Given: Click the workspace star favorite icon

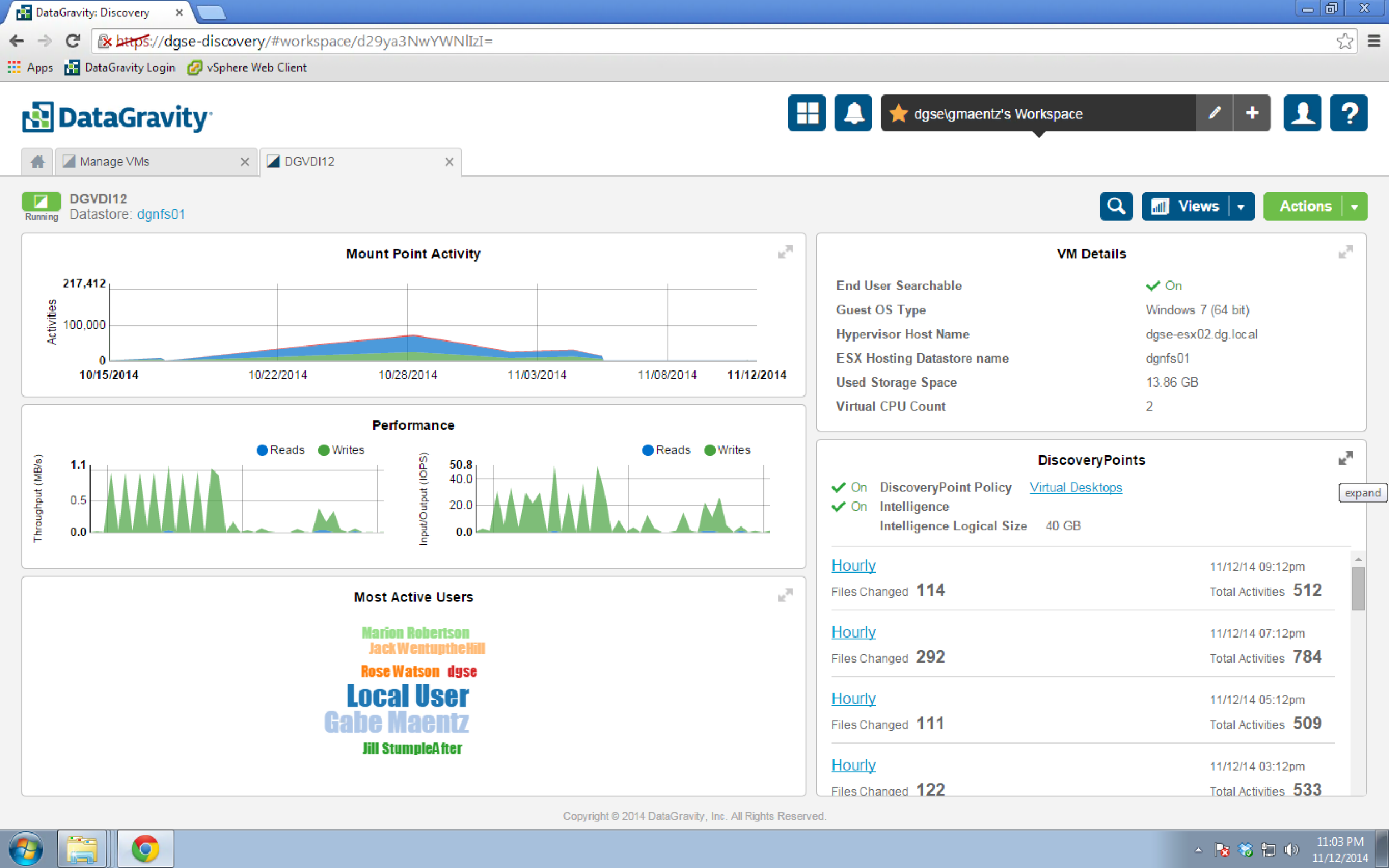Looking at the screenshot, I should pos(898,113).
